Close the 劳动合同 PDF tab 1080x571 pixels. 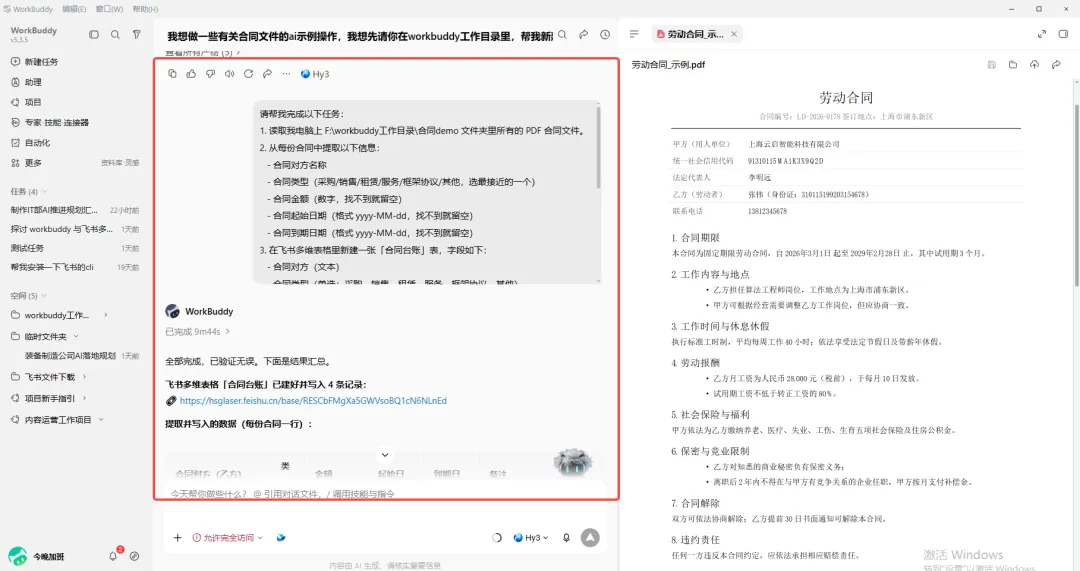(734, 34)
